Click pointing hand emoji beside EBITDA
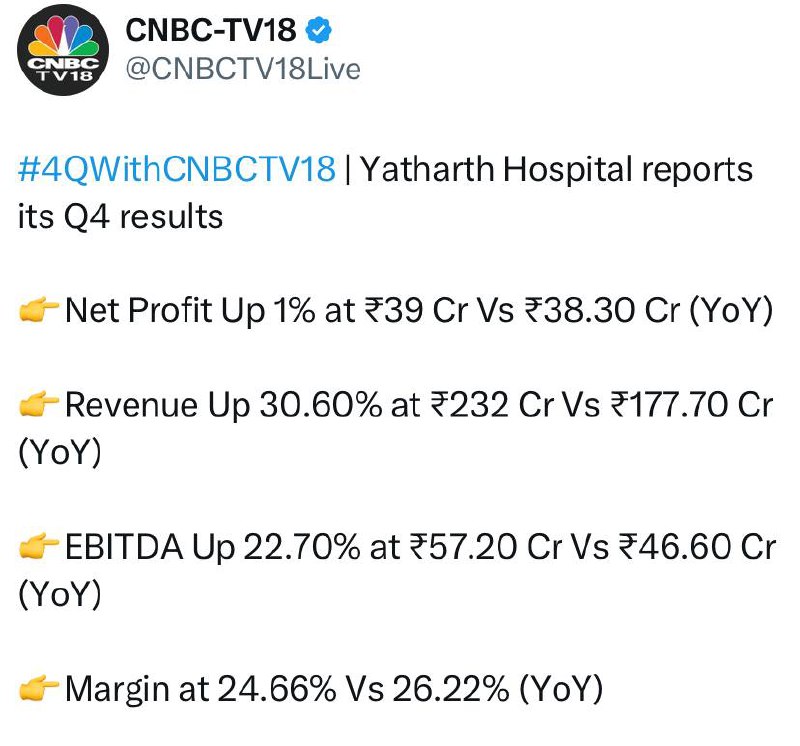800x746 pixels. pos(39,546)
